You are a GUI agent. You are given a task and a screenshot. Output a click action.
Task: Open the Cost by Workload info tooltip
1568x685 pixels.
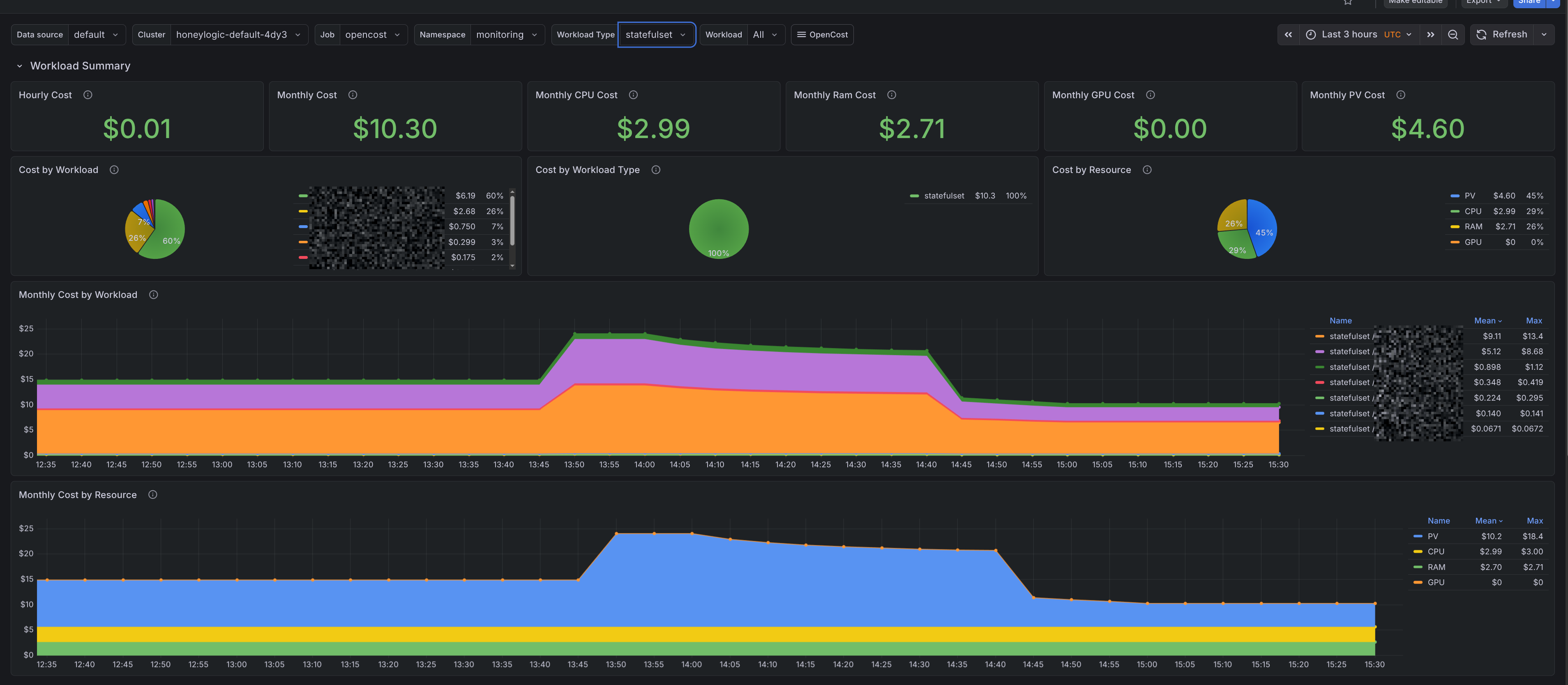pyautogui.click(x=114, y=170)
